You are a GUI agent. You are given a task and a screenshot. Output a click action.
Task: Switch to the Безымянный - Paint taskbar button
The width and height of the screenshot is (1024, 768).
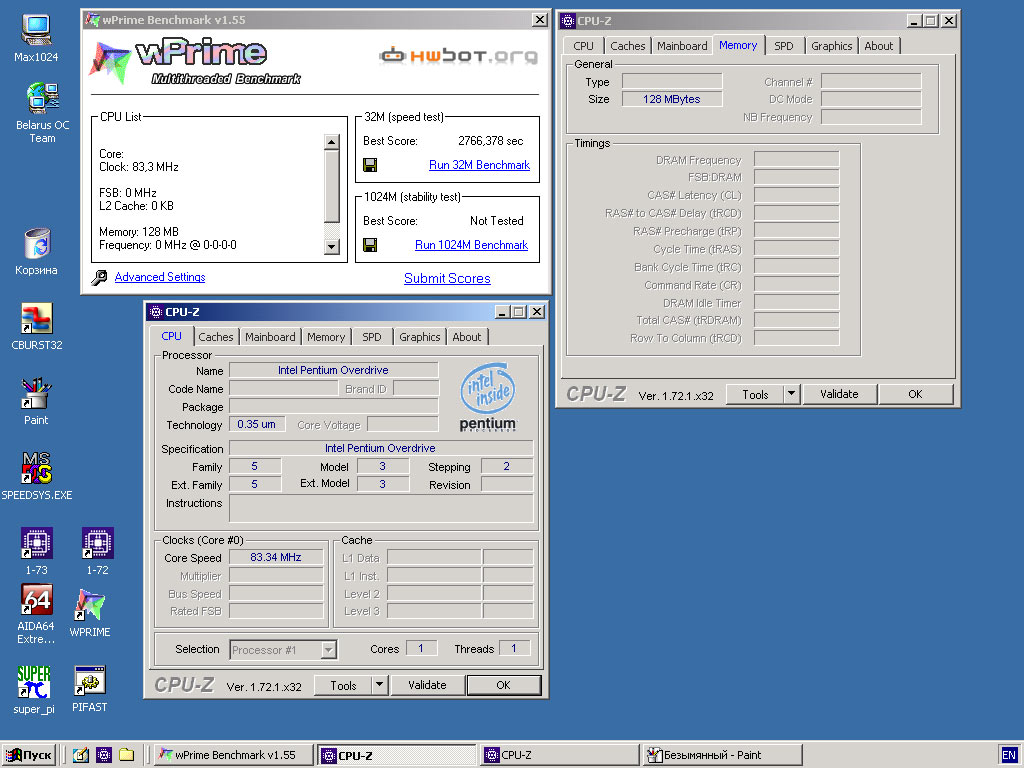pyautogui.click(x=723, y=756)
